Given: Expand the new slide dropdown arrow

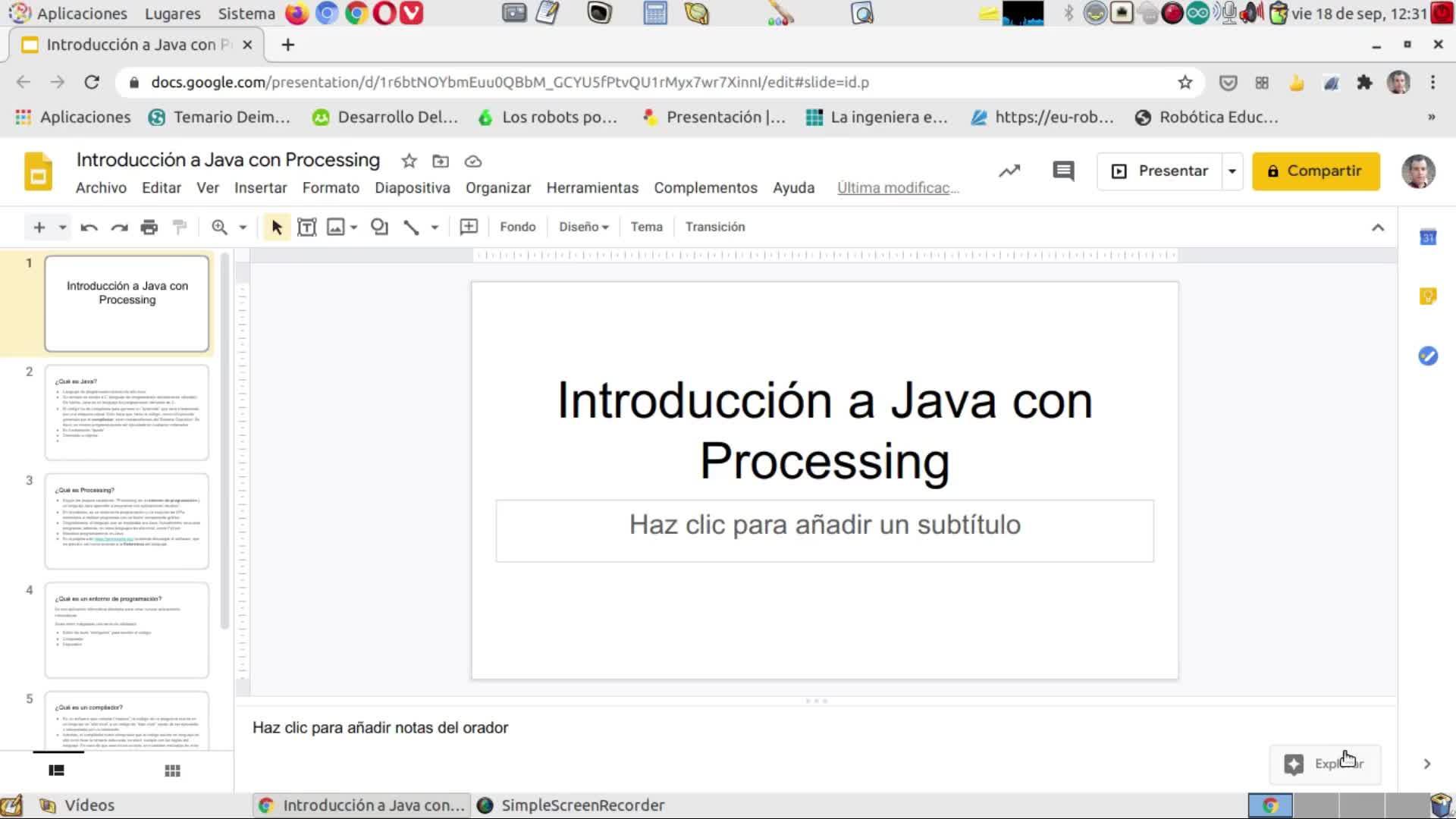Looking at the screenshot, I should [62, 227].
